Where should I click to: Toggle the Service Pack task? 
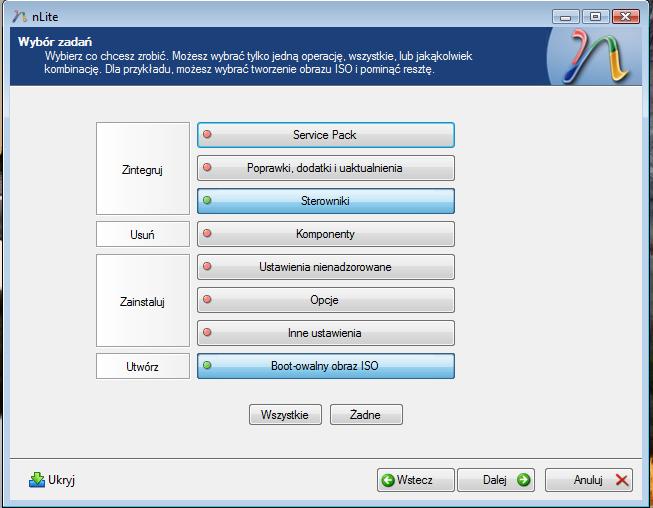click(x=326, y=135)
